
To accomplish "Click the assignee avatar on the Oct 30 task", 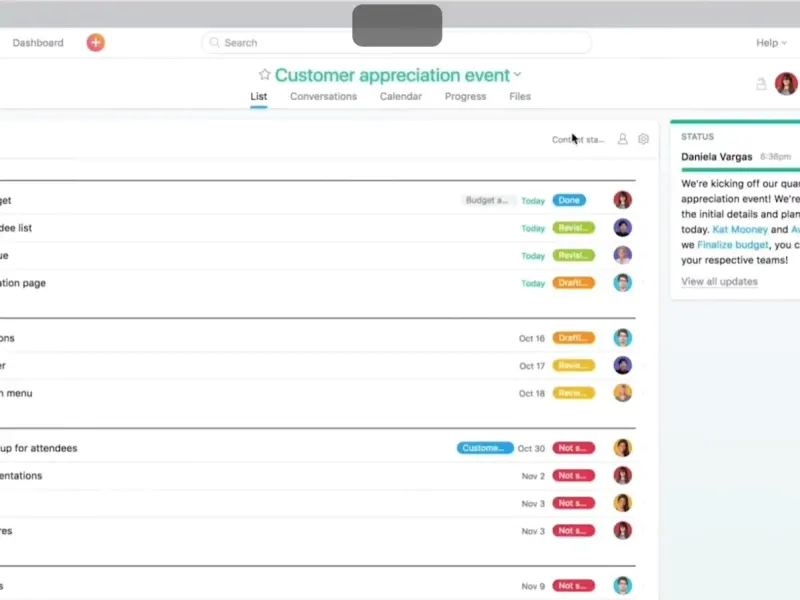I will tap(623, 448).
